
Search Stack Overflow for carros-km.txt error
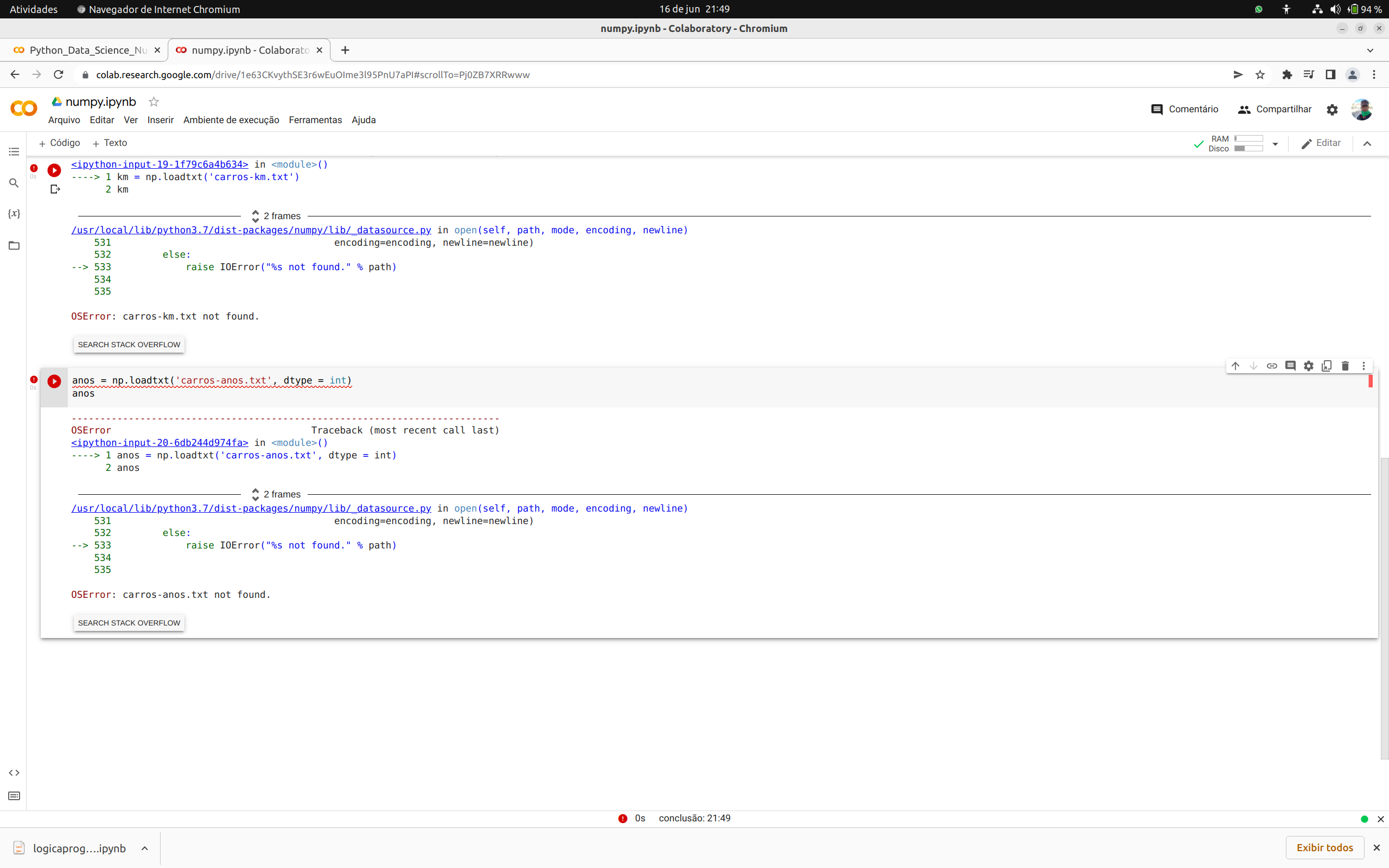129,344
